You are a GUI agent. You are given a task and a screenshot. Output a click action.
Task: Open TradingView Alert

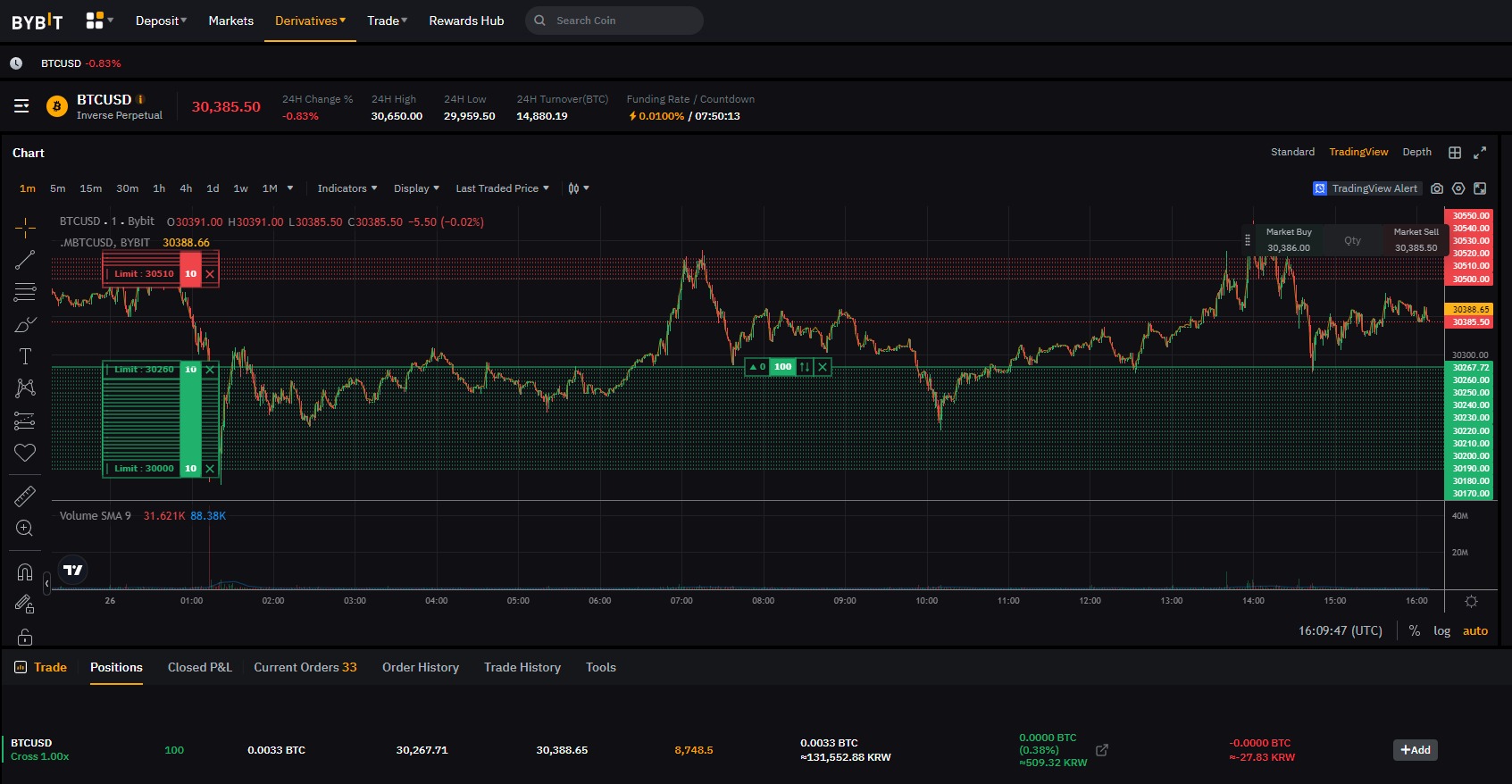pos(1366,188)
